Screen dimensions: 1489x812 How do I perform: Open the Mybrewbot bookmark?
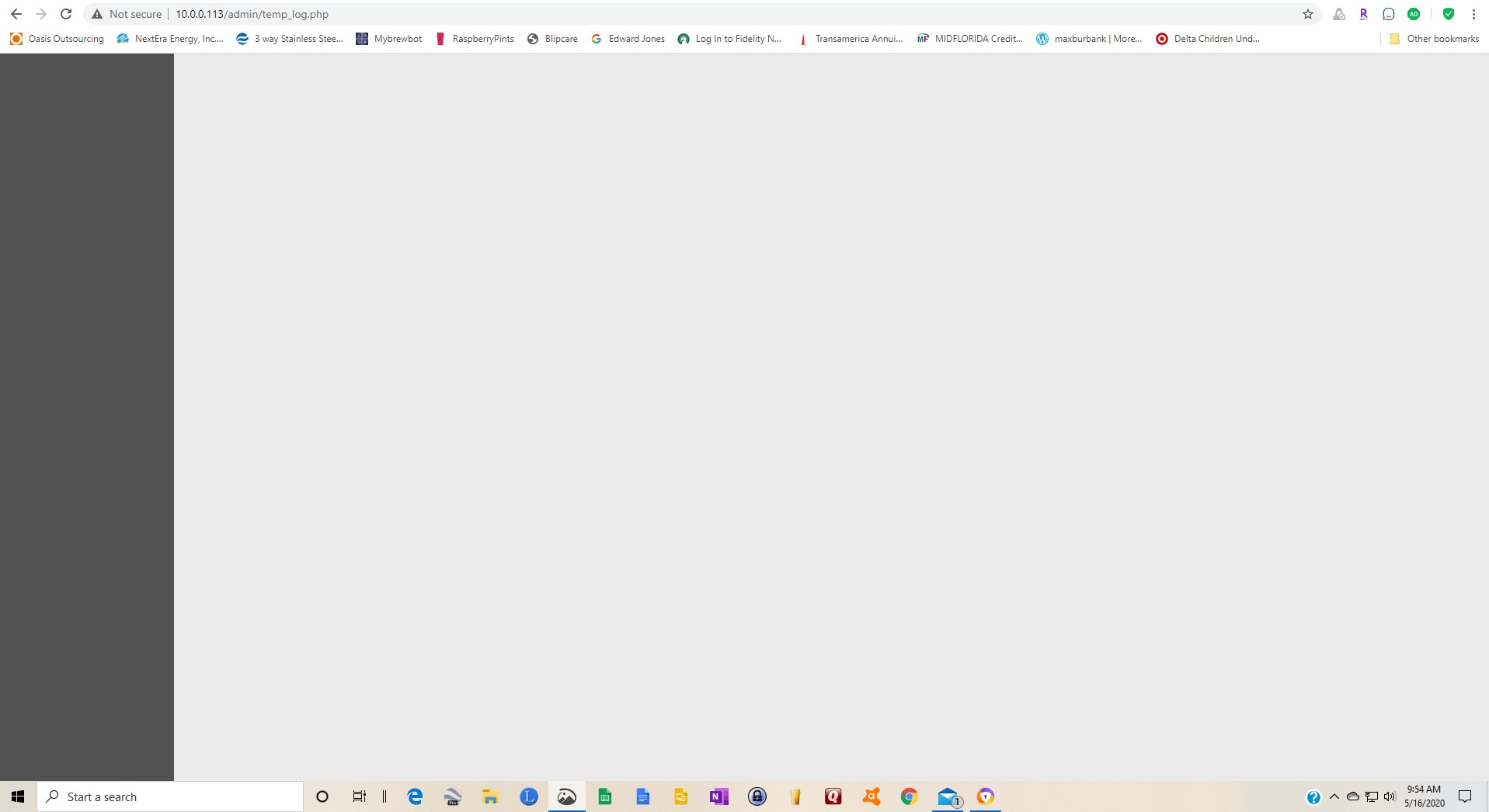[388, 39]
